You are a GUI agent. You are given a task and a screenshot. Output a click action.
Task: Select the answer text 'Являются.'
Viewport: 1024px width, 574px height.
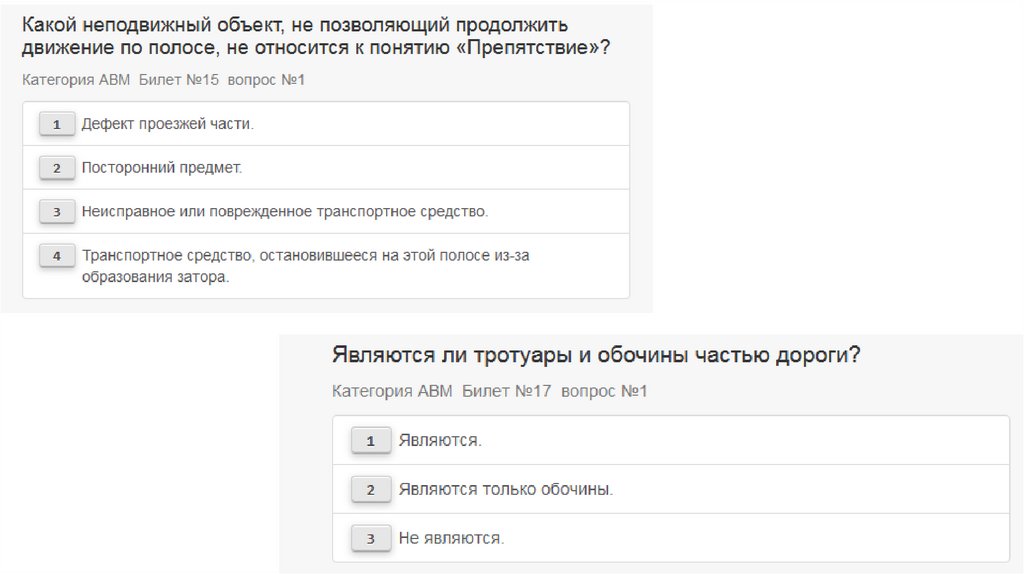(x=439, y=441)
